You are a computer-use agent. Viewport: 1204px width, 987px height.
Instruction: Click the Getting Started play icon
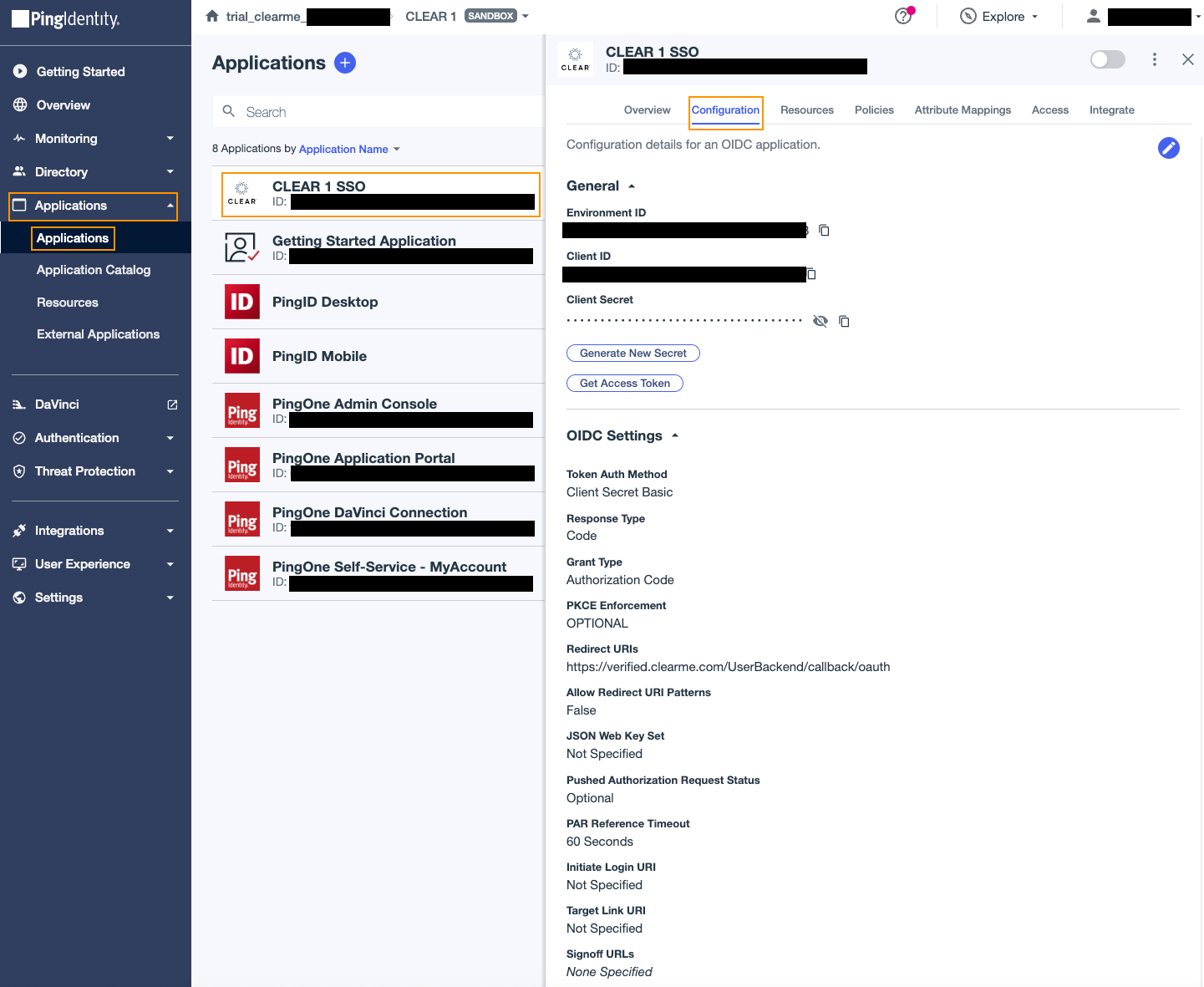(x=20, y=72)
